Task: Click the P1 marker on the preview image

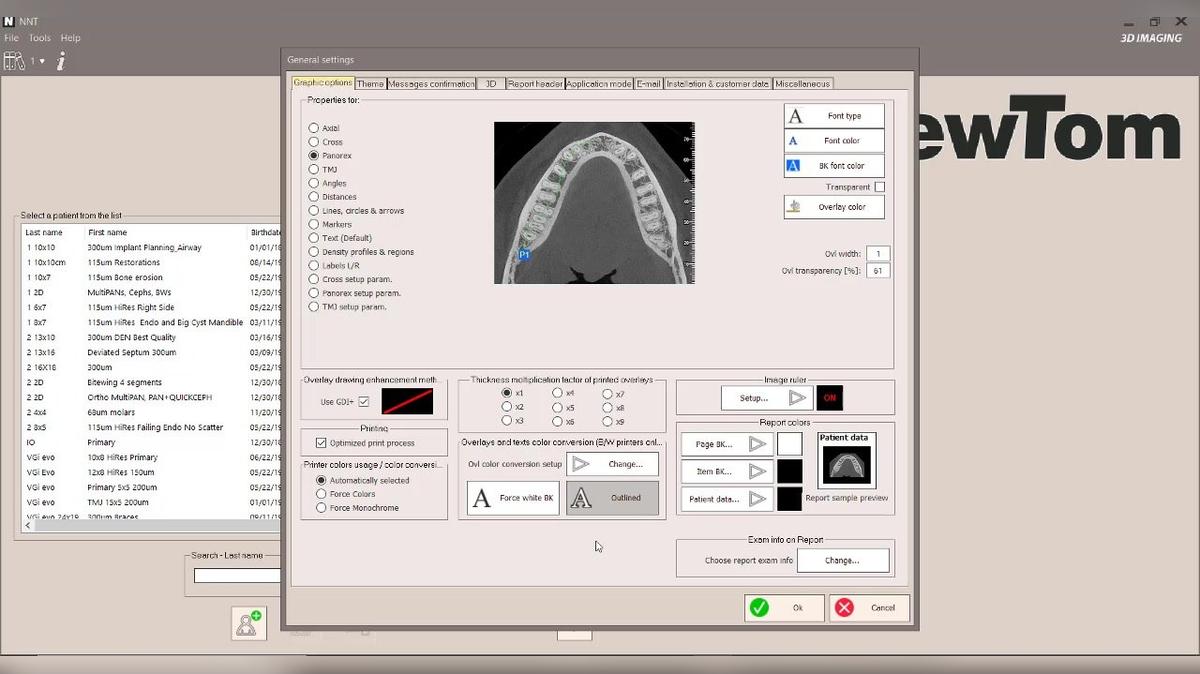Action: coord(524,255)
